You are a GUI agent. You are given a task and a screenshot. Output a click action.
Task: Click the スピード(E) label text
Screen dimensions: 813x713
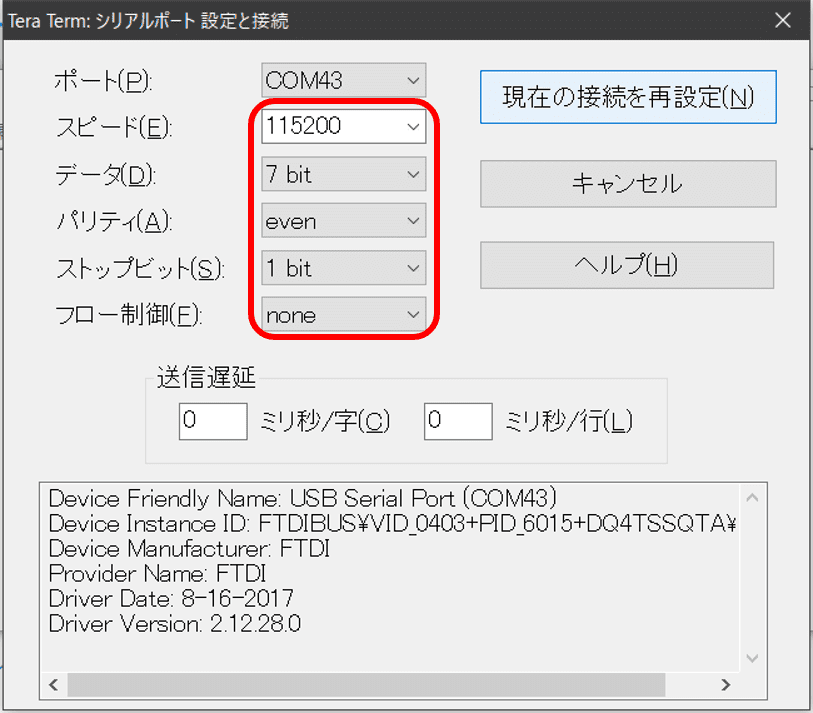point(112,127)
